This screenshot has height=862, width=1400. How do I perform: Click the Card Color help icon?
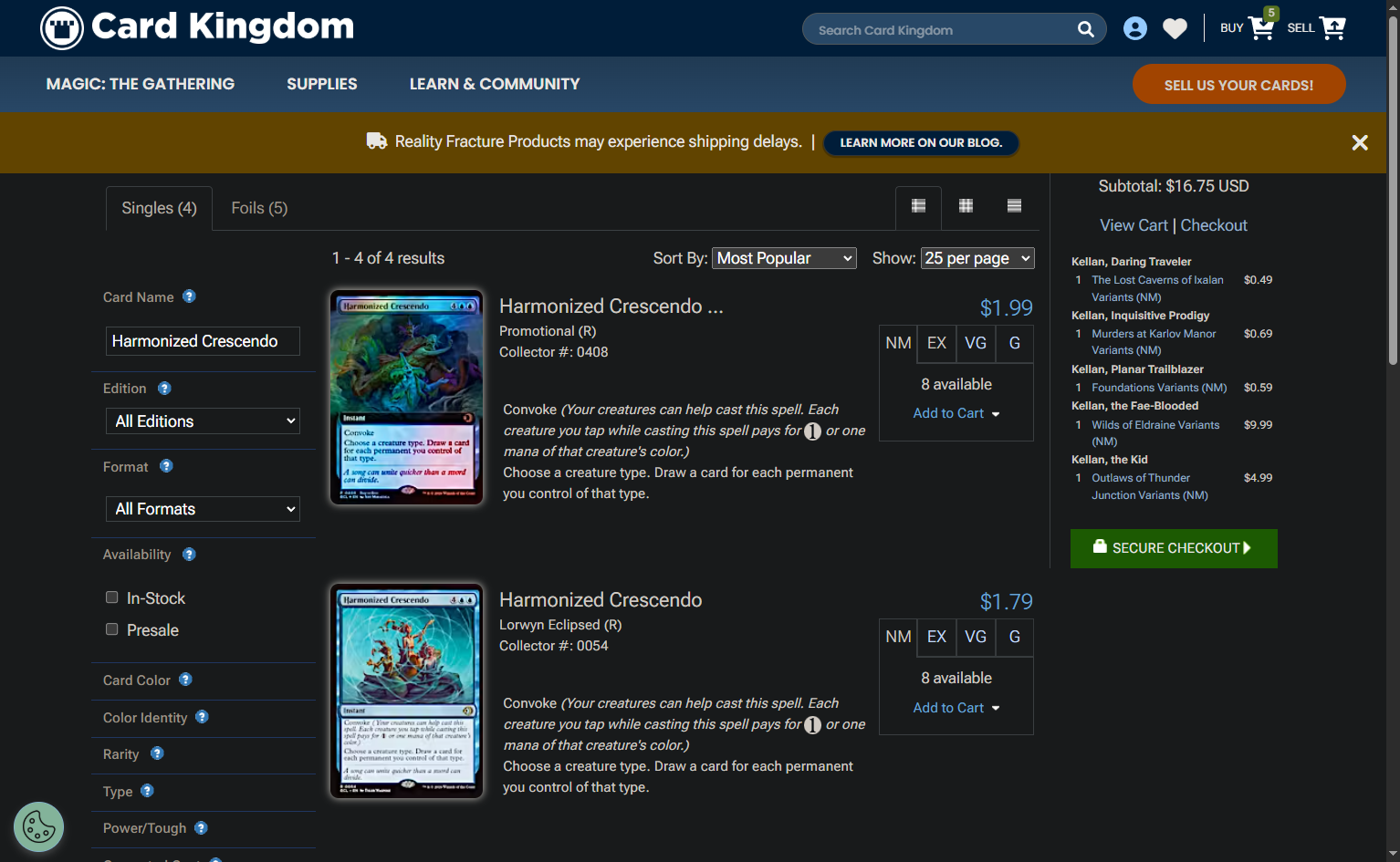[185, 680]
